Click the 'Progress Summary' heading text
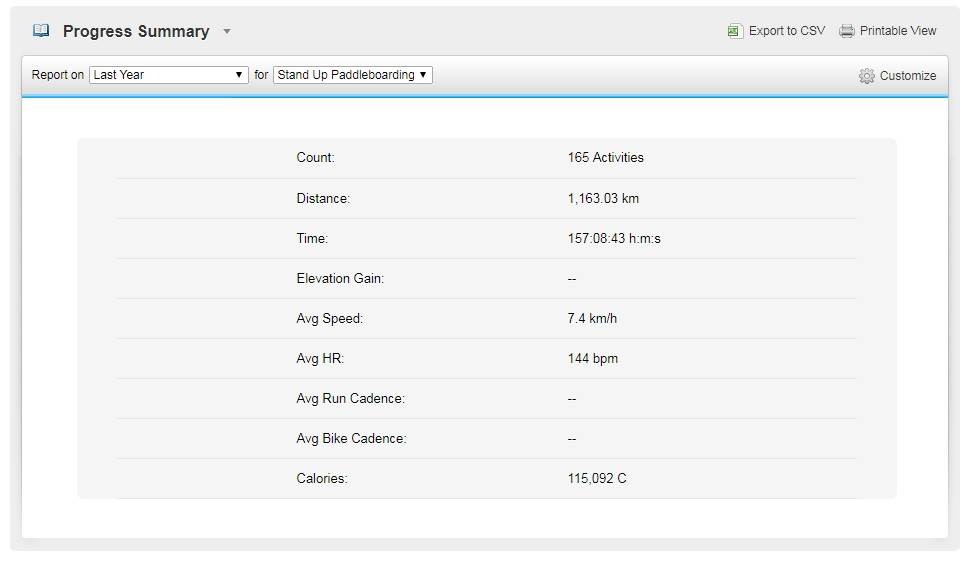 tap(136, 31)
